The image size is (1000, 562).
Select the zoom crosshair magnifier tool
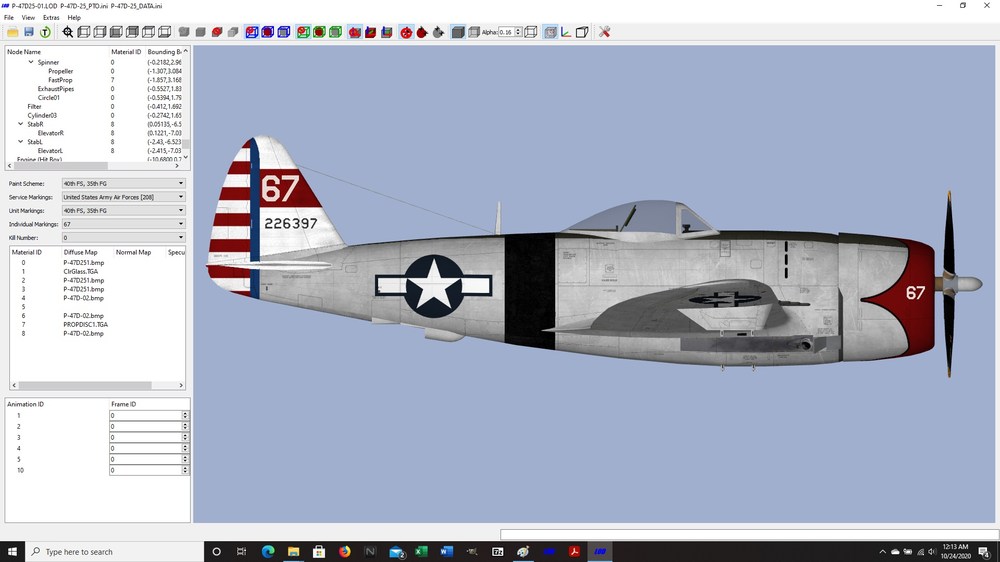[x=68, y=32]
